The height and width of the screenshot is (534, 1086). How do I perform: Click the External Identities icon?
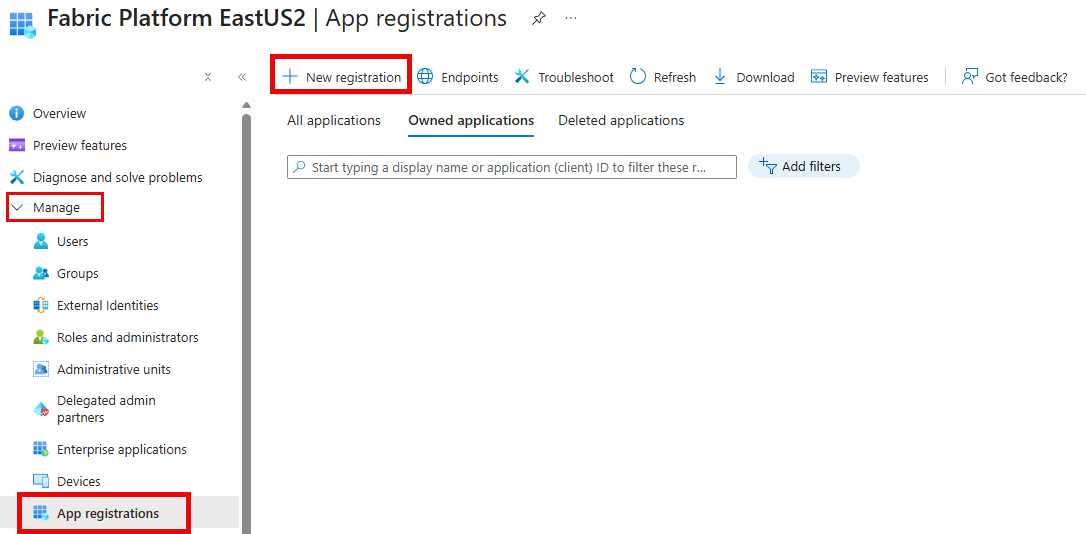point(41,305)
